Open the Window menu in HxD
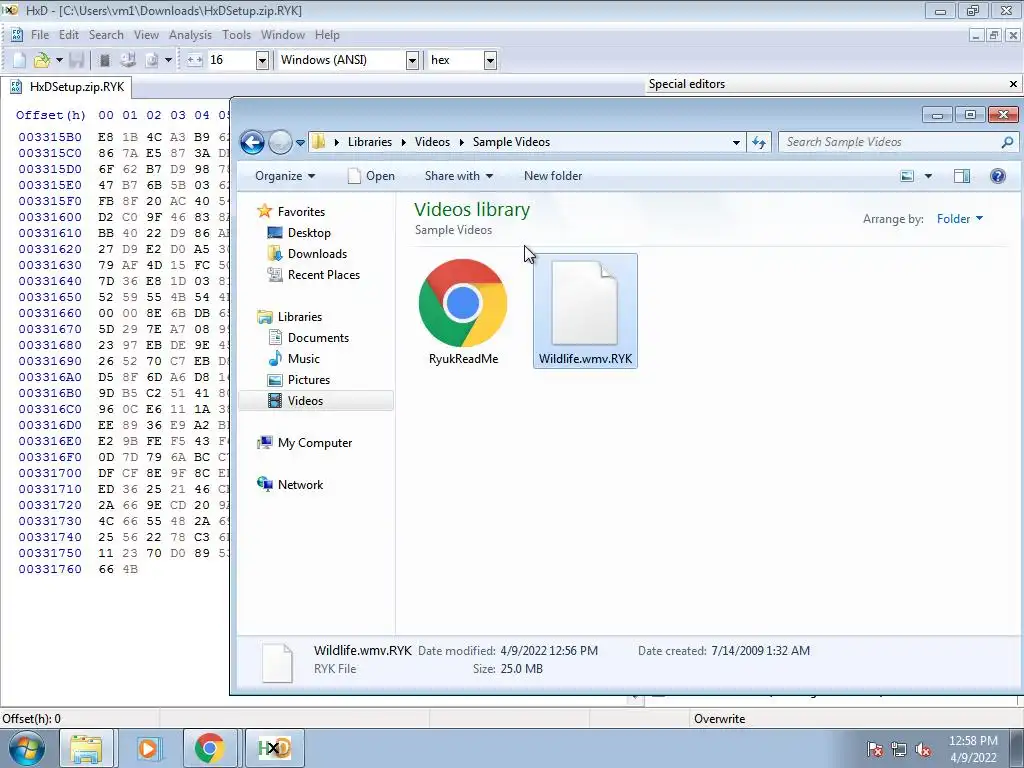 (283, 35)
